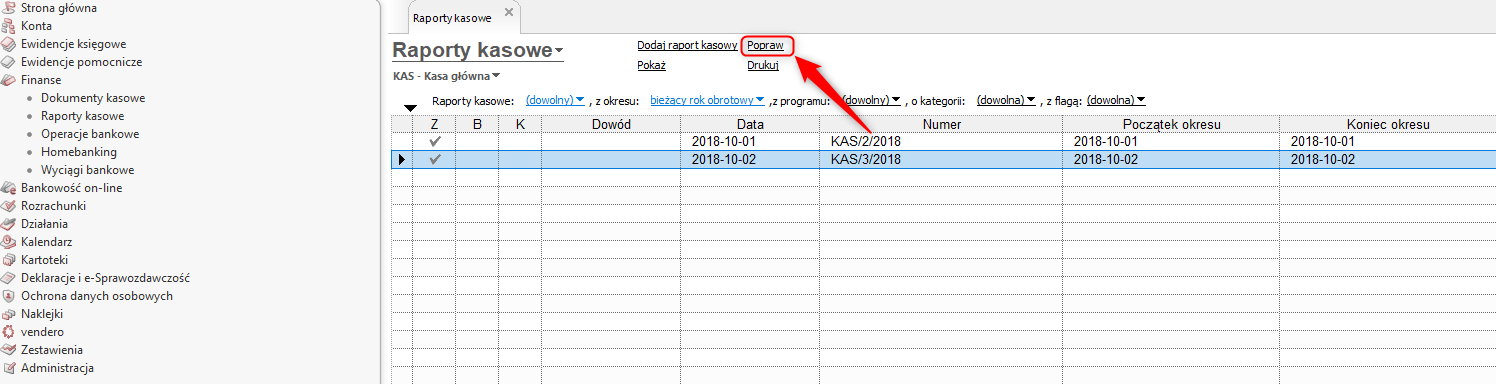Open the z programu (dowolny) dropdown

871,100
